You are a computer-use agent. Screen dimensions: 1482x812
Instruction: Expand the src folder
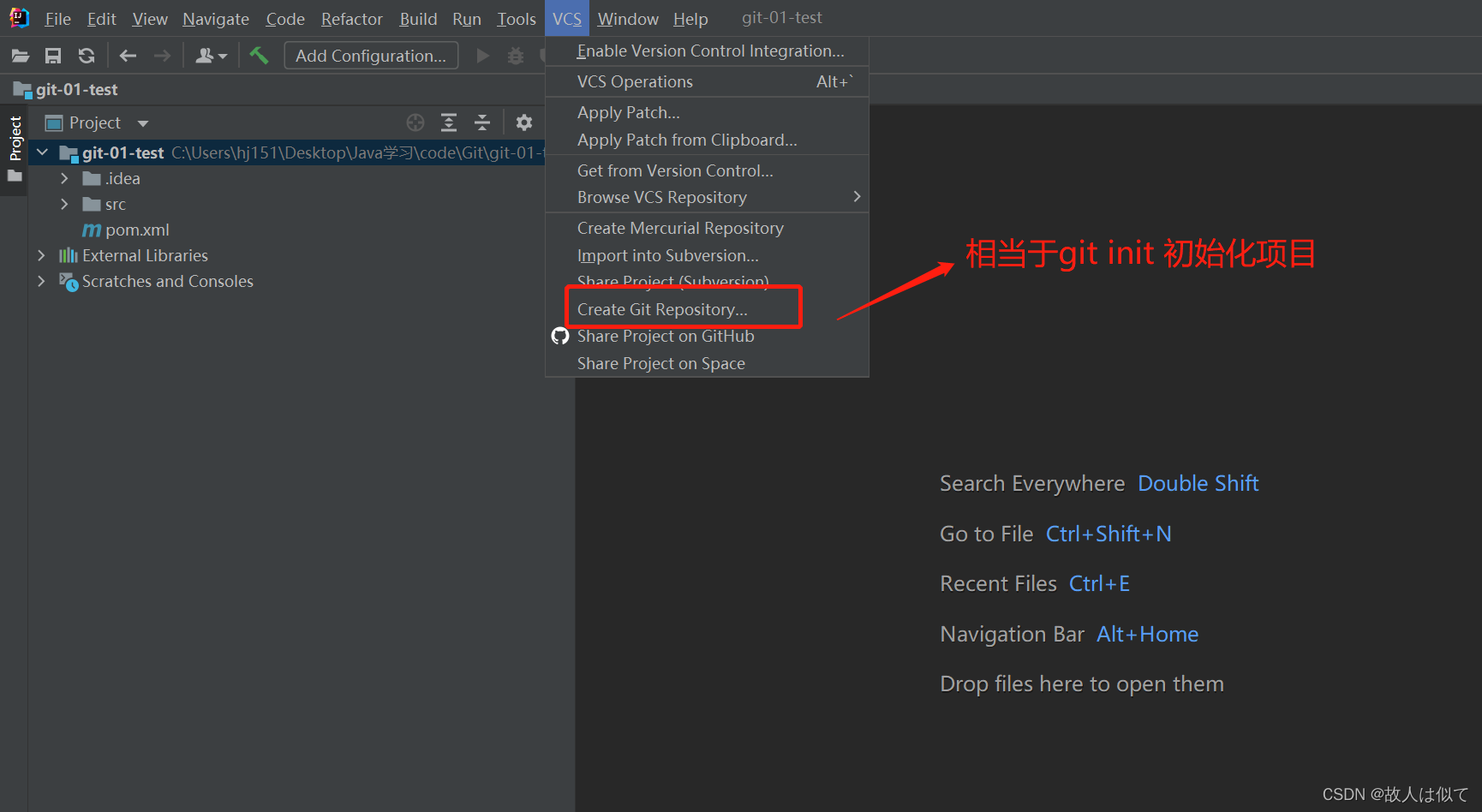[64, 204]
